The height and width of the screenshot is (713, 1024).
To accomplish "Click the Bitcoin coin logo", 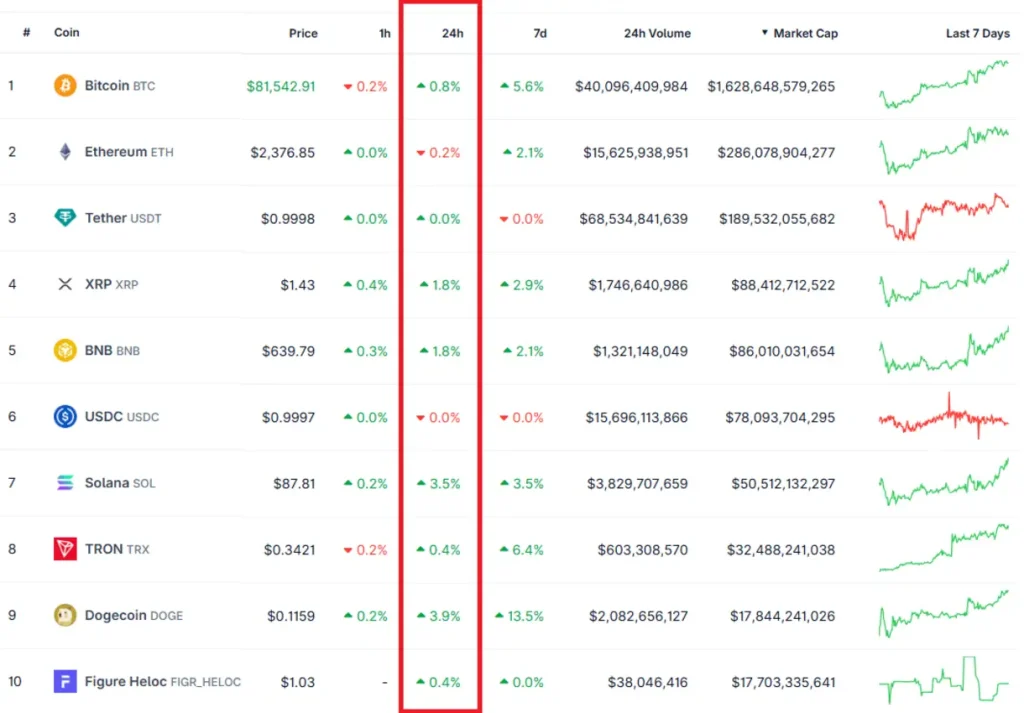I will [x=65, y=86].
